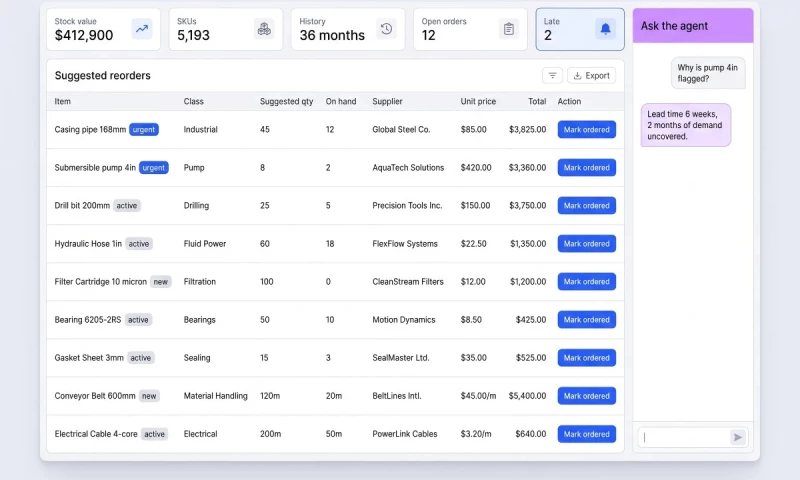The width and height of the screenshot is (800, 480).
Task: Click the agent reply about lead time 6 weeks
Action: [685, 125]
